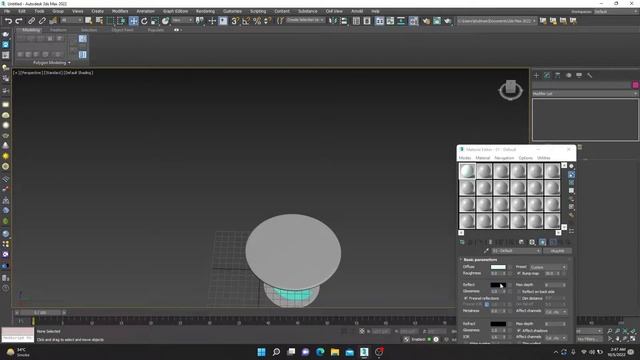
Task: Open Material menu in Material Editor
Action: 483,158
